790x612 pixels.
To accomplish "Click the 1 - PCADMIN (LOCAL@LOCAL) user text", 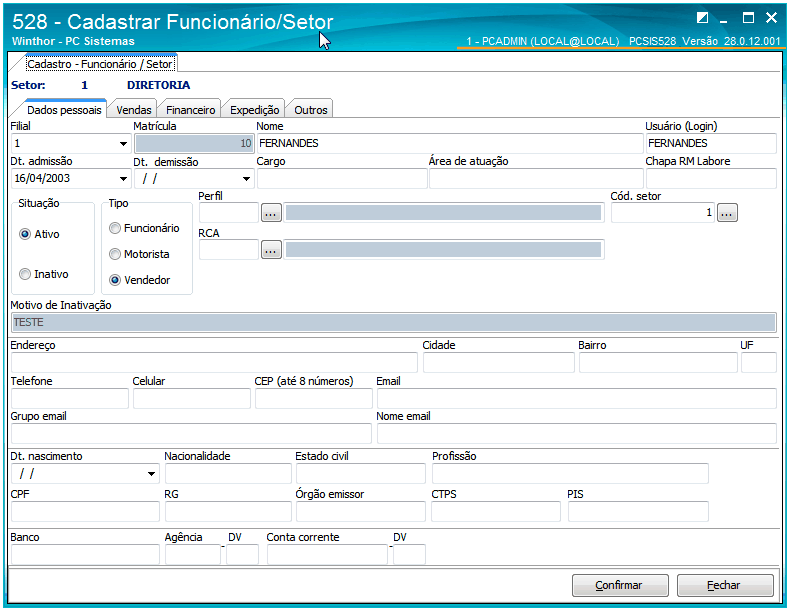I will [543, 41].
